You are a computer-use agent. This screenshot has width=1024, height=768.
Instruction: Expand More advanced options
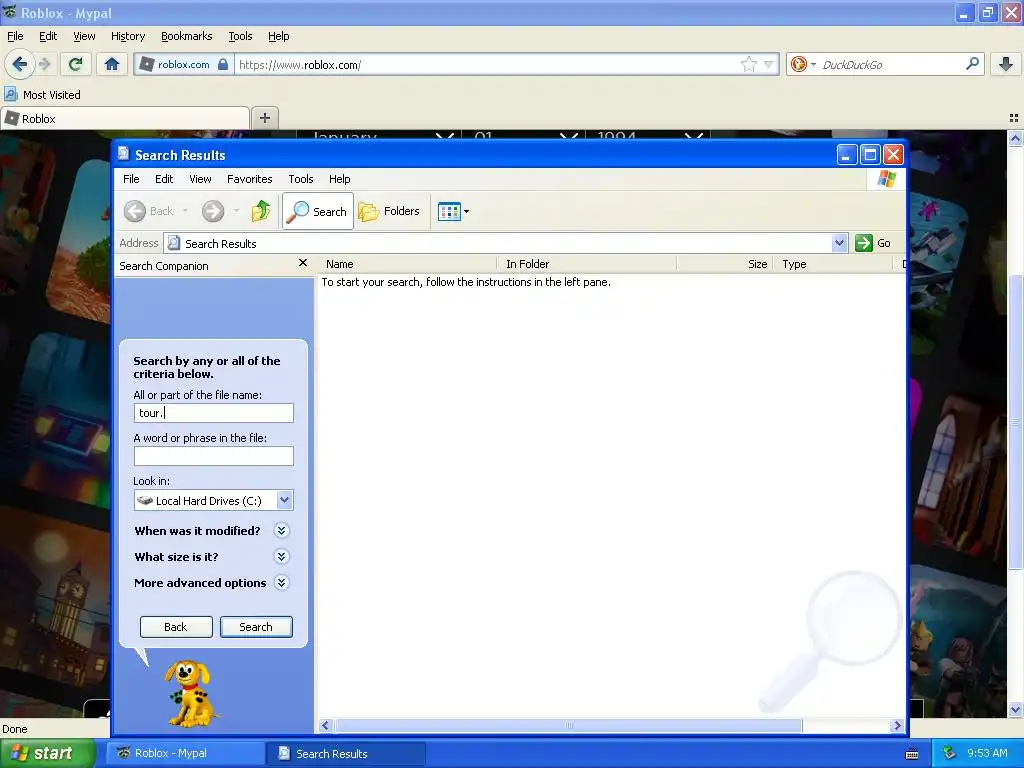(x=281, y=583)
